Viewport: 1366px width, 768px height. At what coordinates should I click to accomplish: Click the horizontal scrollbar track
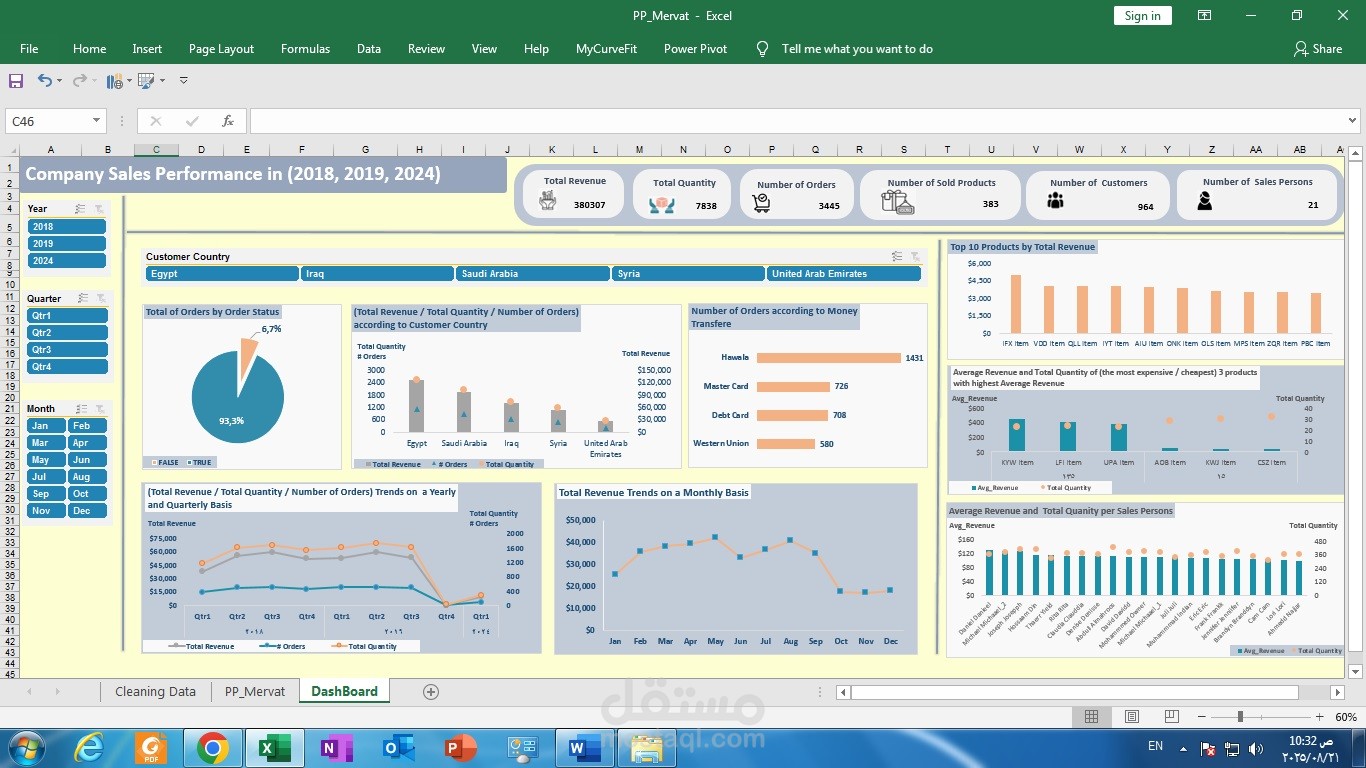[x=1075, y=692]
